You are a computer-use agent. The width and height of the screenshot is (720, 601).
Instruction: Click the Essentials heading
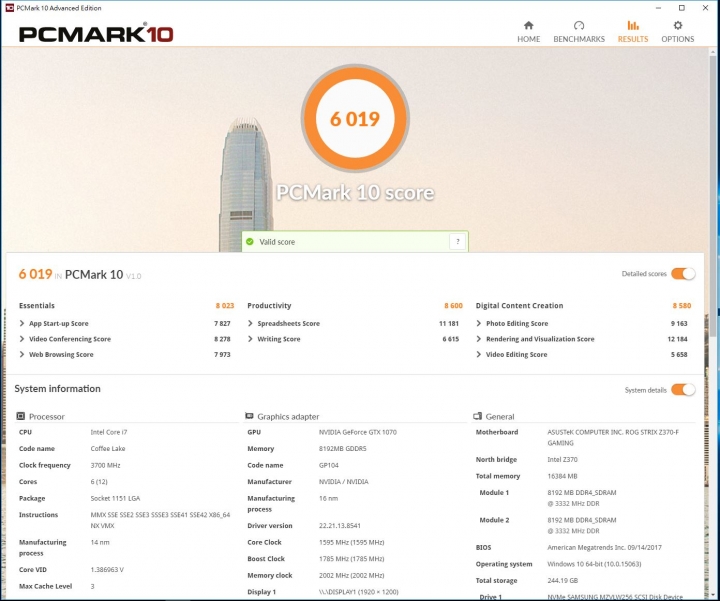click(x=37, y=305)
